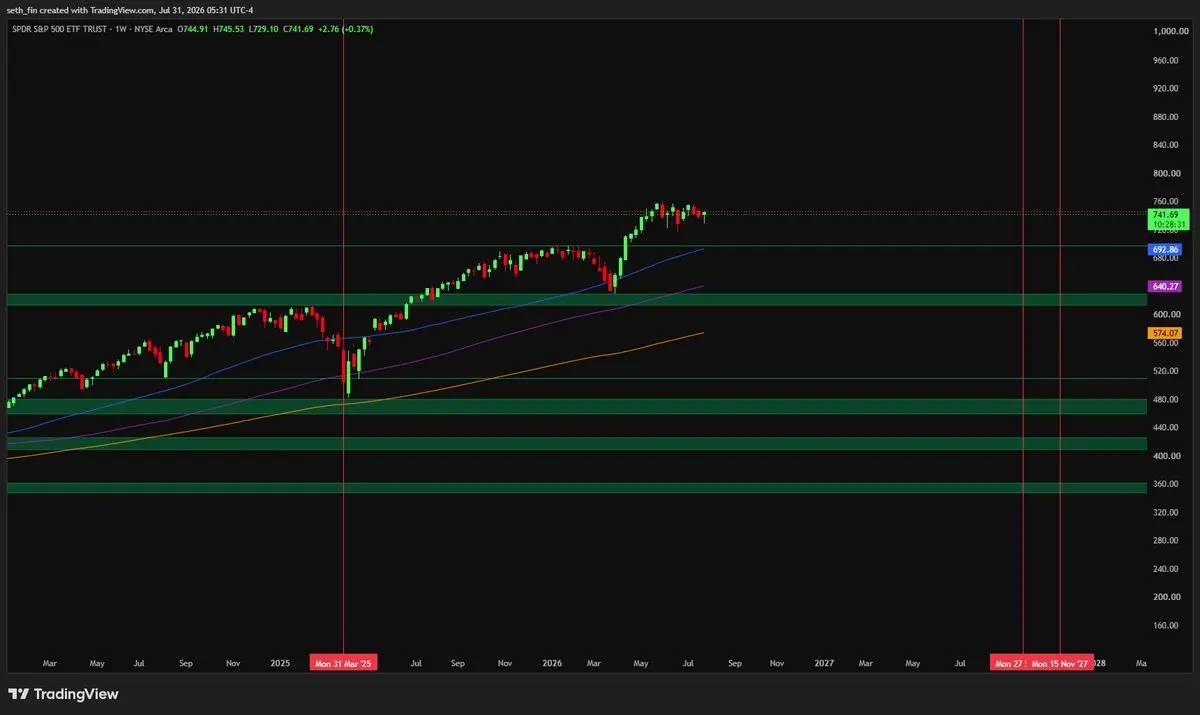
Task: Select the thin green horizontal line near 510
Action: coord(576,378)
